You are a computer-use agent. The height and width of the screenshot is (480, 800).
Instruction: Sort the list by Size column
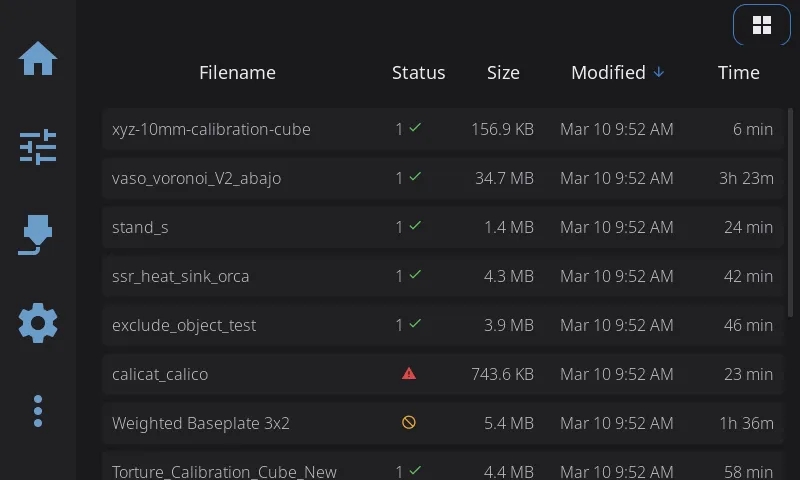[x=503, y=73]
